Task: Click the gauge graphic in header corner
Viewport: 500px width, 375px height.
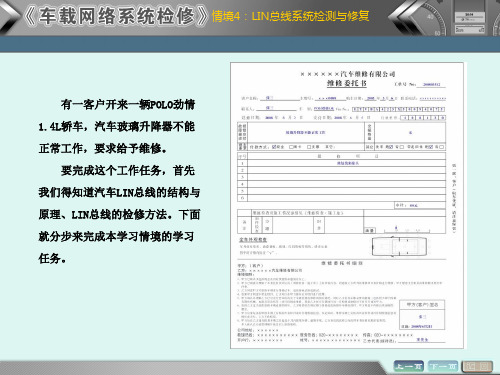Action: coord(430,17)
